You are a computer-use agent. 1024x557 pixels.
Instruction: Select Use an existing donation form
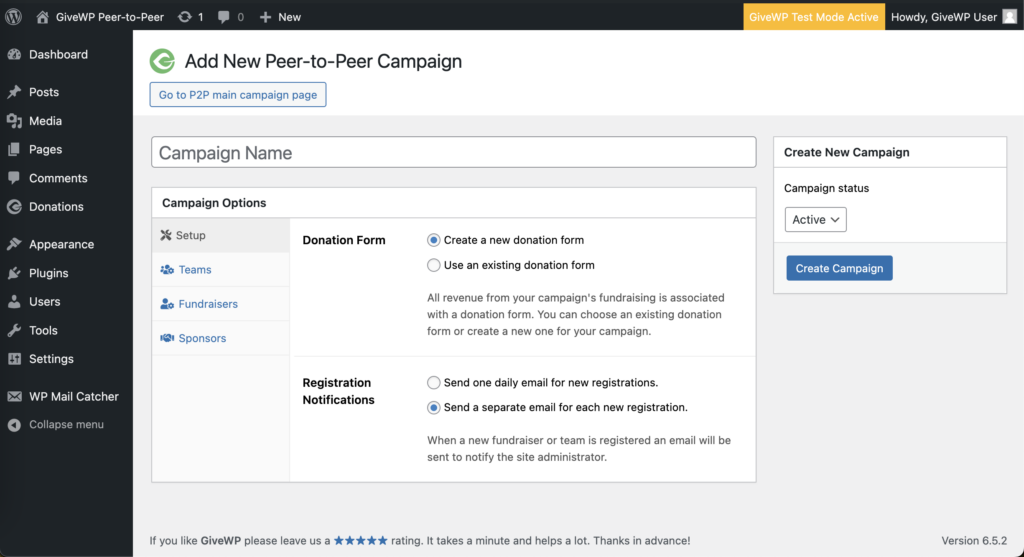coord(434,265)
